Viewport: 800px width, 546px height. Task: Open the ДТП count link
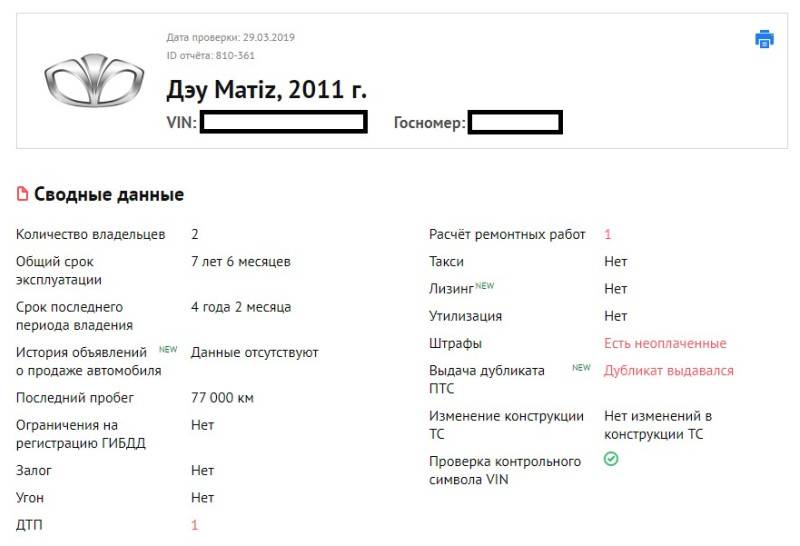pos(195,525)
